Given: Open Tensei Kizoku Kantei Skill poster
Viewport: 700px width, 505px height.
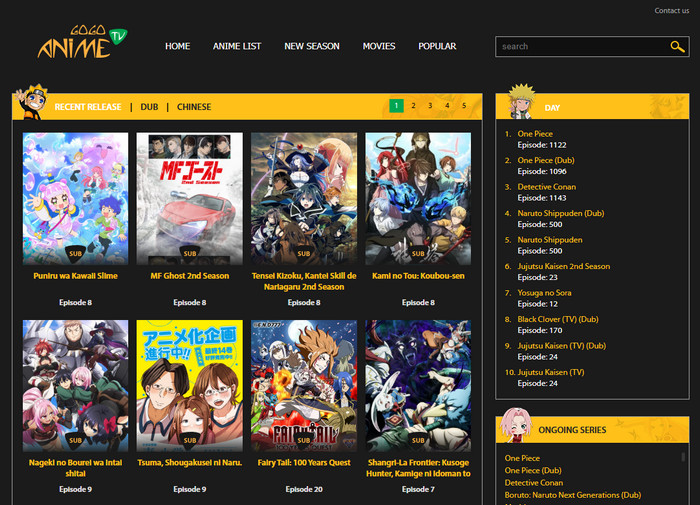Looking at the screenshot, I should tap(304, 198).
